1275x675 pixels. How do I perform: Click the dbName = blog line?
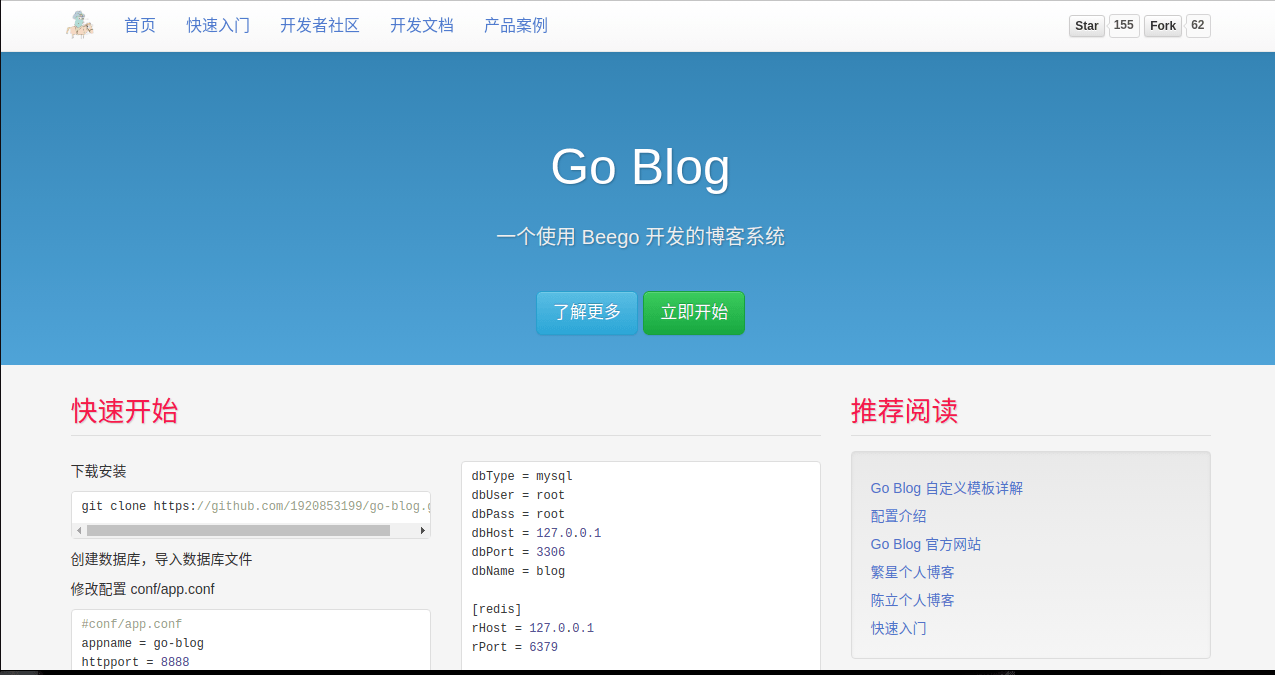pyautogui.click(x=518, y=571)
